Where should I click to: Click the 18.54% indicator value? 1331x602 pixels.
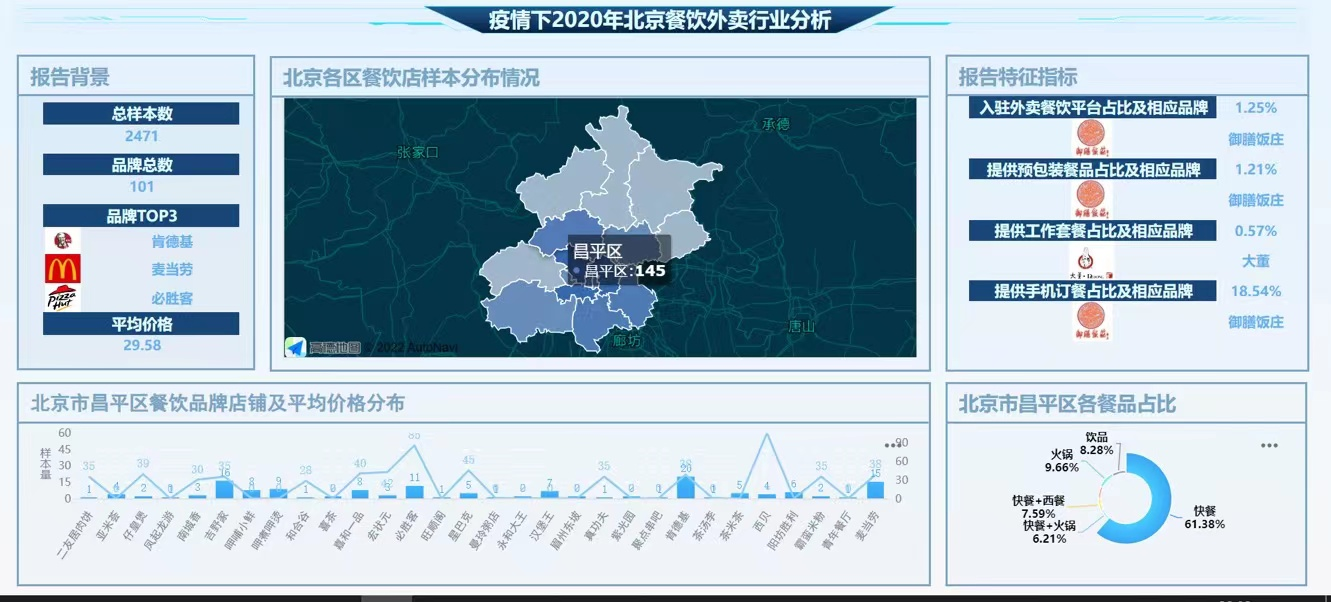[x=1255, y=291]
